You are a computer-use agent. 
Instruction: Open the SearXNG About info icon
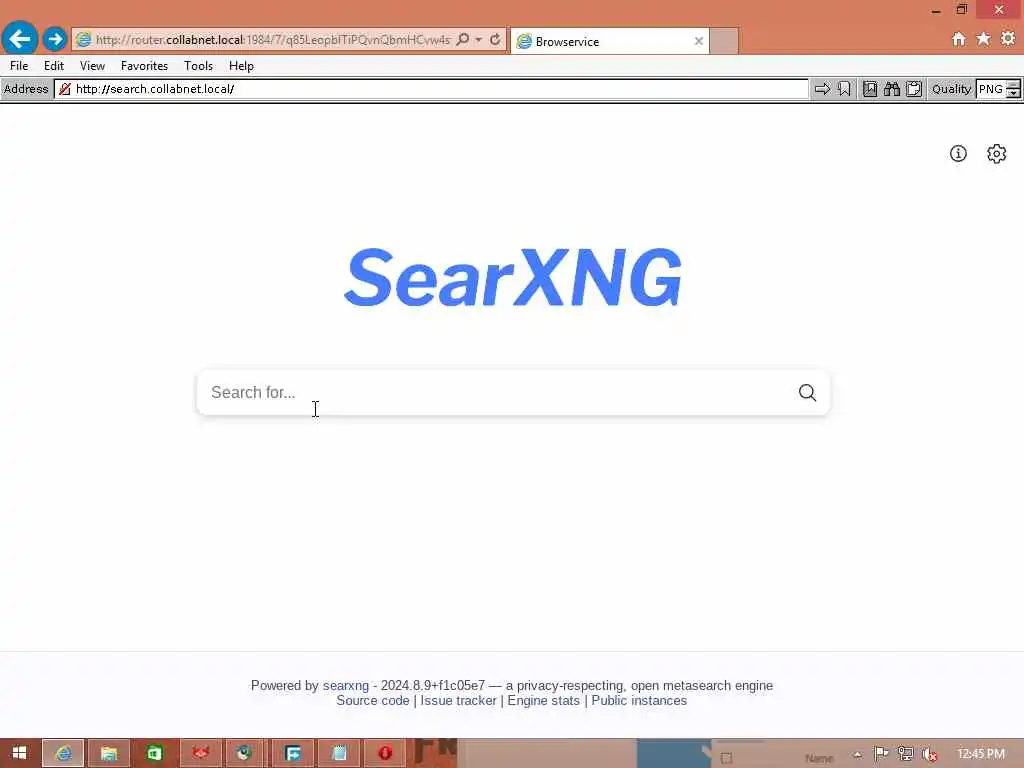click(x=958, y=153)
